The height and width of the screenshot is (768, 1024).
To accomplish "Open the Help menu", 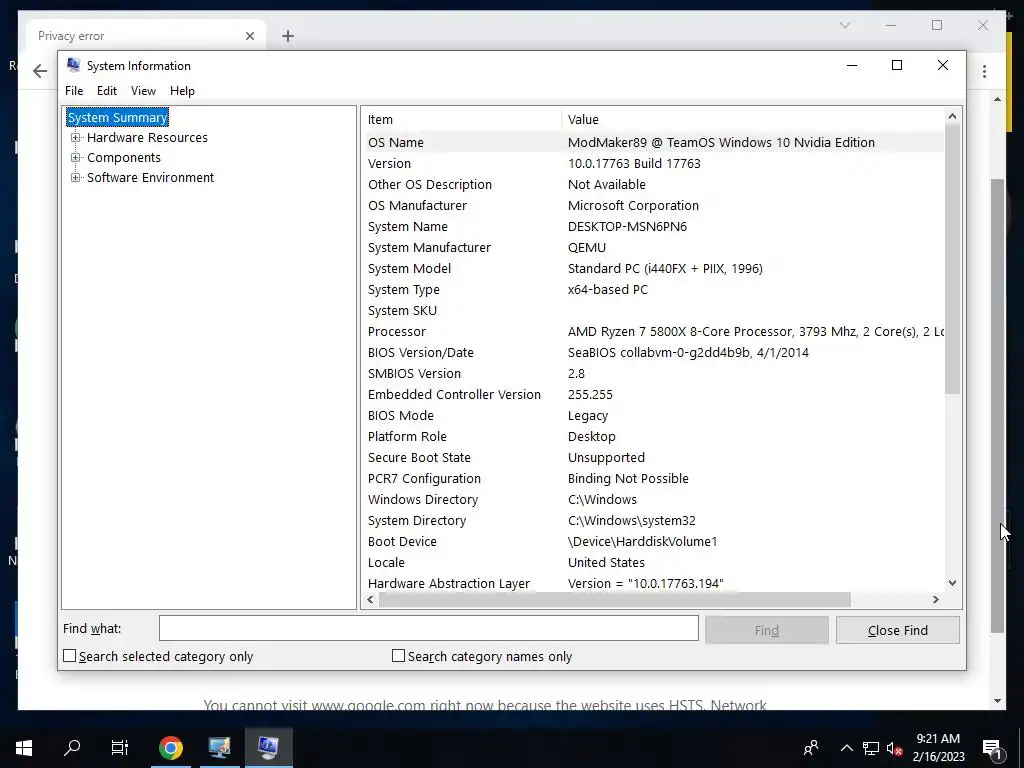I will (x=182, y=91).
